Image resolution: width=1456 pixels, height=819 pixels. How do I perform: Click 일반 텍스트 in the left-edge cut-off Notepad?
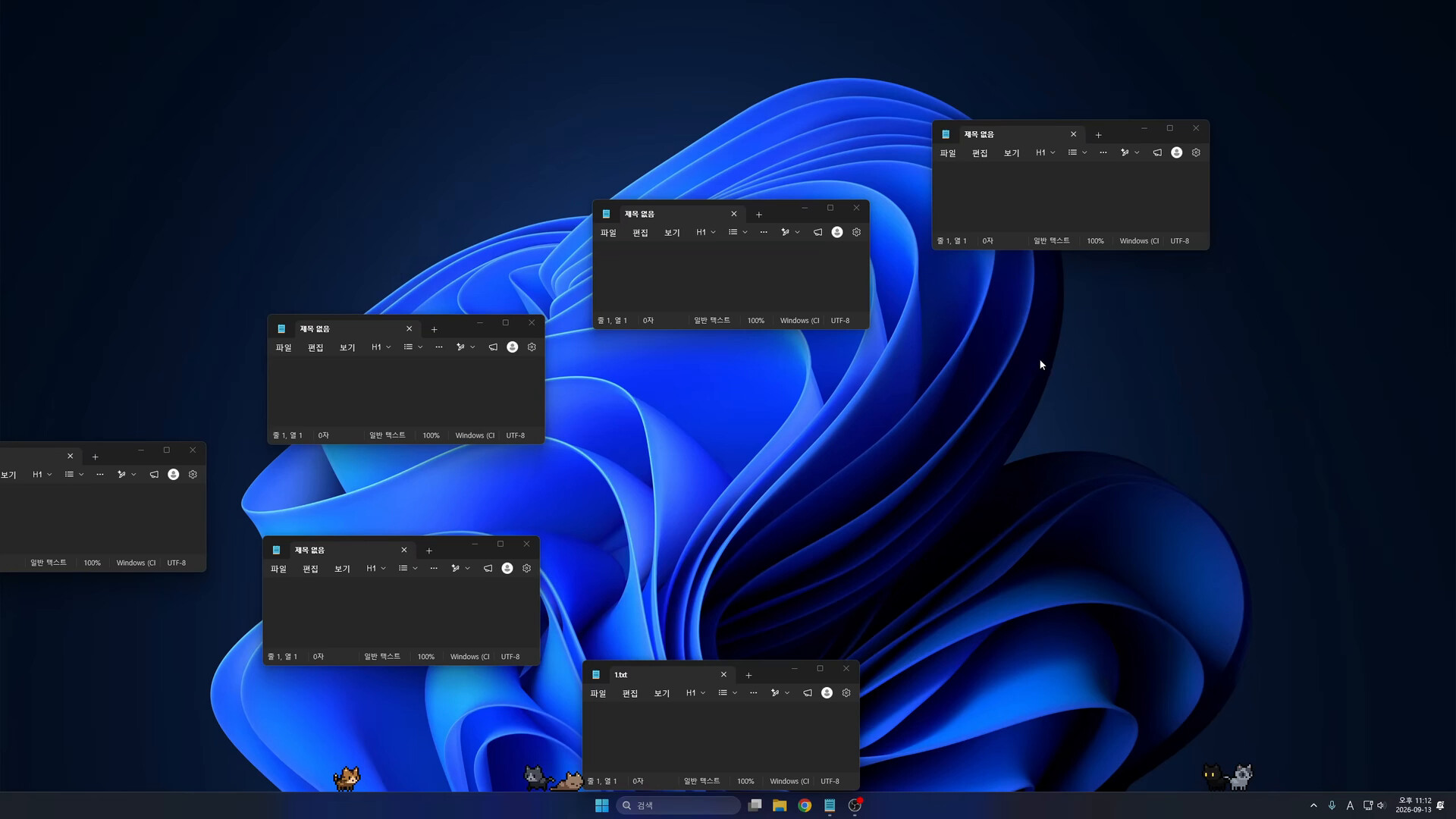(49, 563)
